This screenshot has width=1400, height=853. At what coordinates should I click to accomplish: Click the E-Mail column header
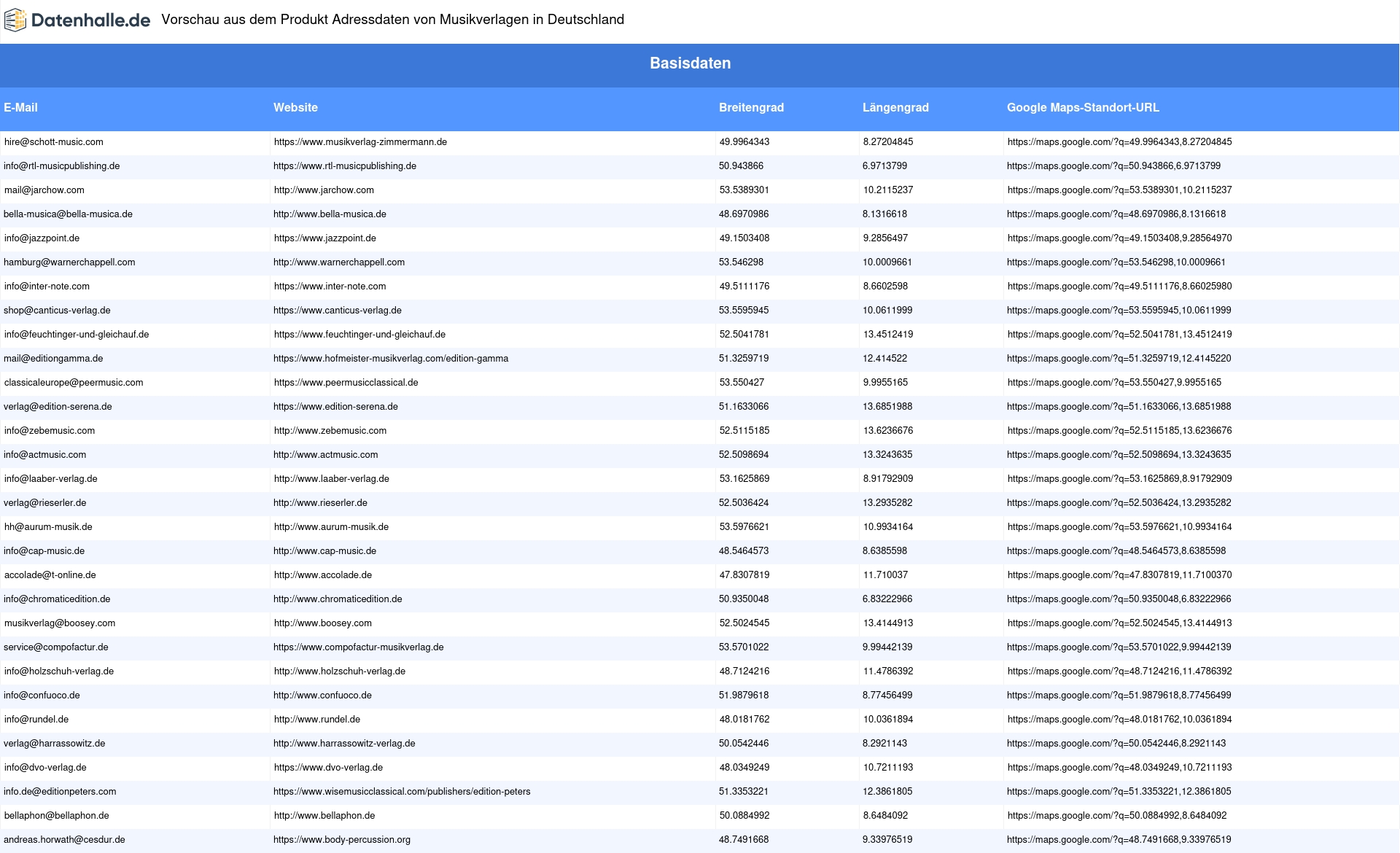pyautogui.click(x=20, y=107)
